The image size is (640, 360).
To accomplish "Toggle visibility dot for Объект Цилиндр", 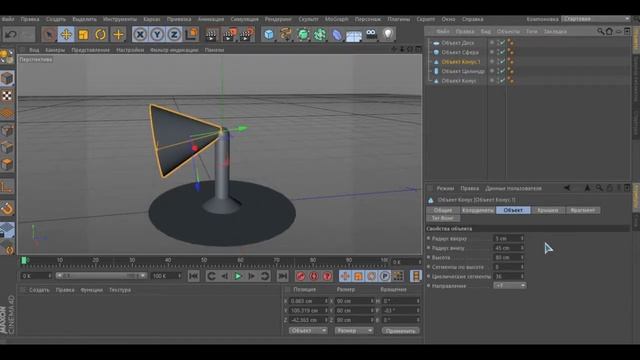I will pyautogui.click(x=492, y=71).
